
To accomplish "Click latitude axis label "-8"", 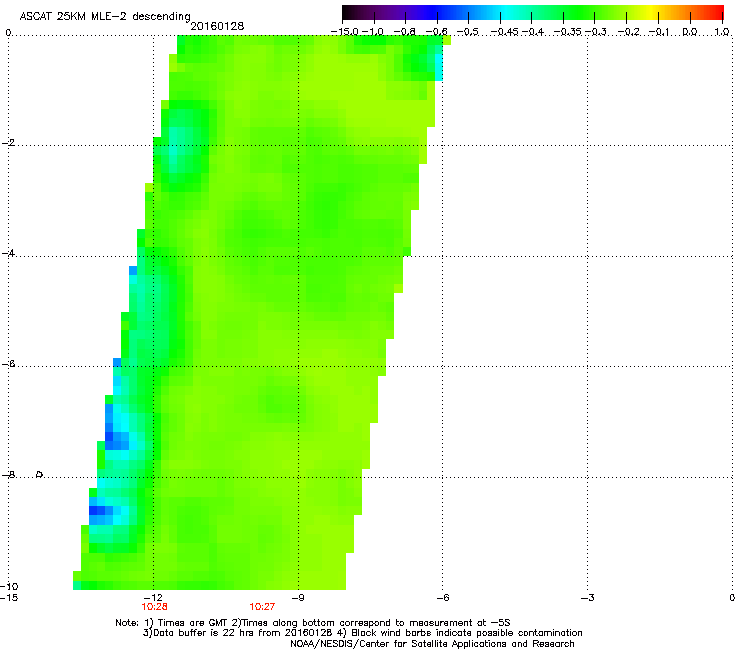I will click(9, 475).
